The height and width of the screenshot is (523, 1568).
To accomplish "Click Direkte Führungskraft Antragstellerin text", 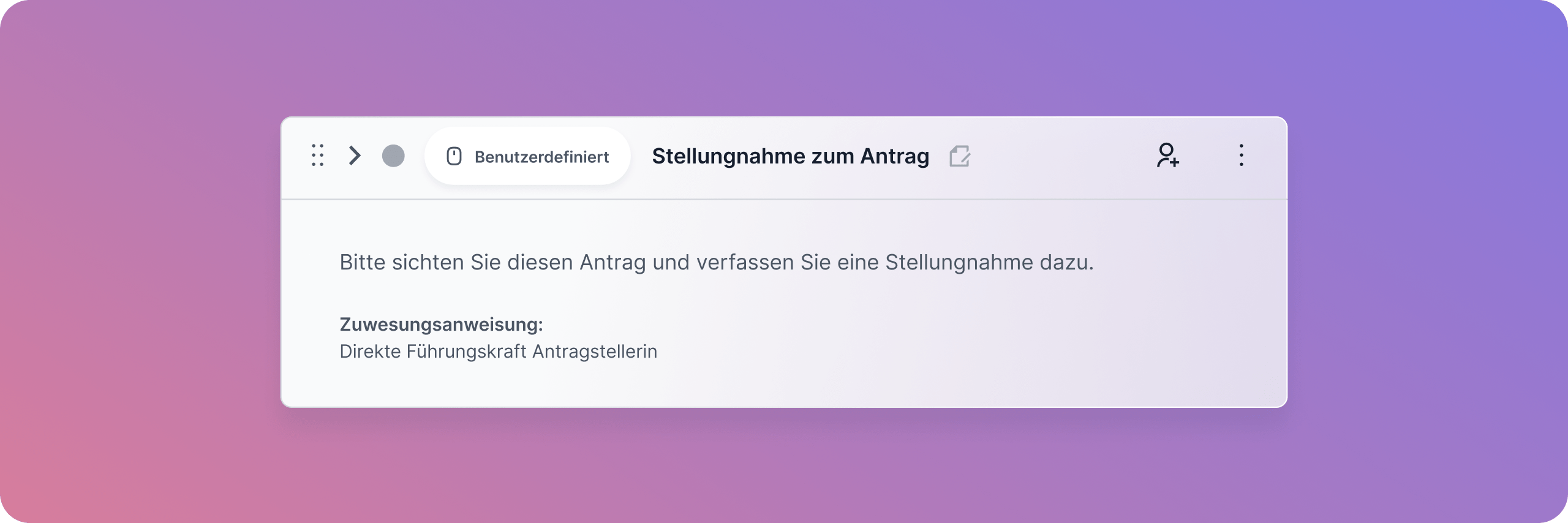I will click(x=498, y=352).
